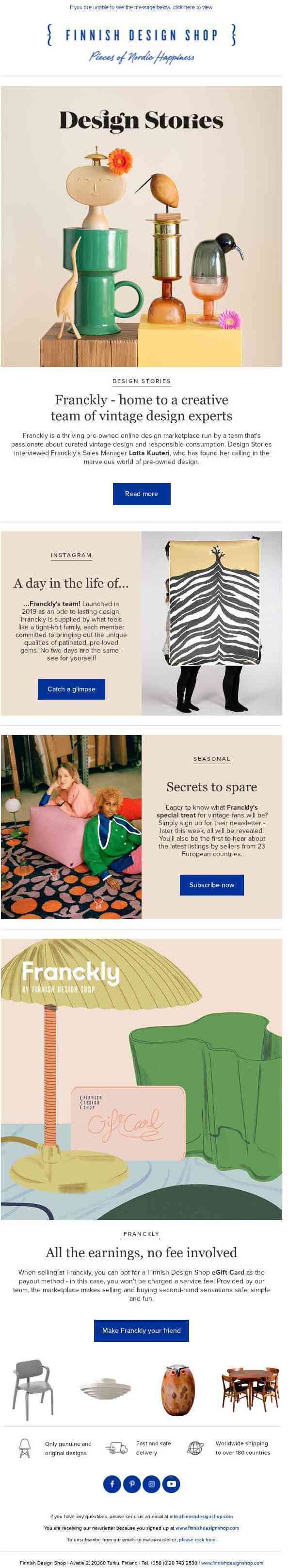Viewport: 288px width, 1568px height.
Task: Click the Catch a glimpse button
Action: (72, 689)
